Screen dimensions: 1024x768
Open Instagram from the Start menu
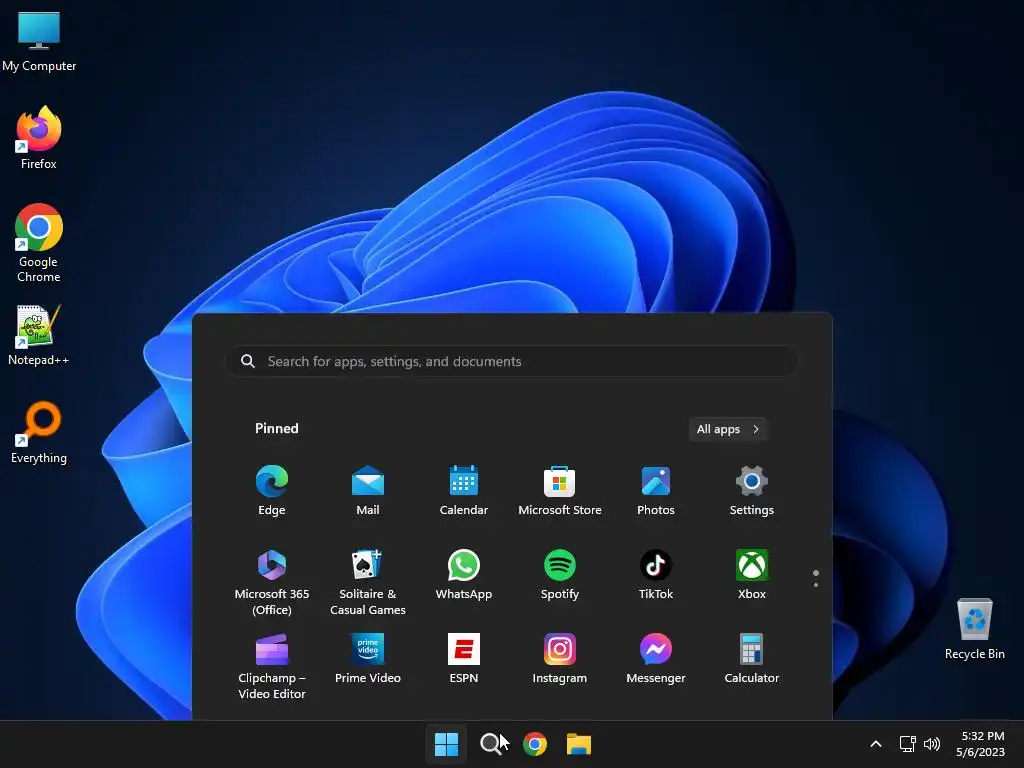[x=560, y=659]
